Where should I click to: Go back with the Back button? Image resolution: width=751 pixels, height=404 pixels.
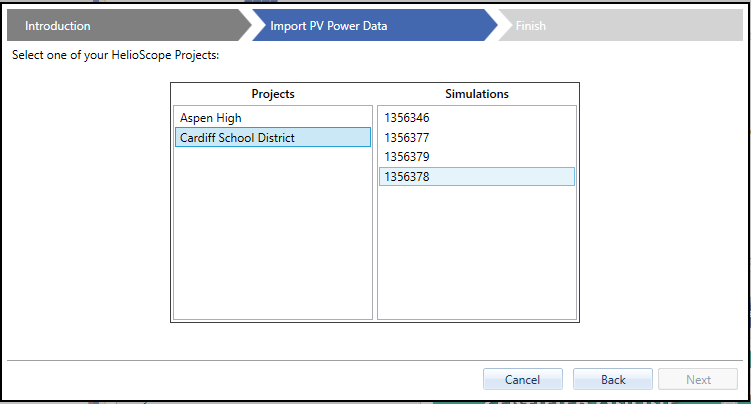point(613,380)
